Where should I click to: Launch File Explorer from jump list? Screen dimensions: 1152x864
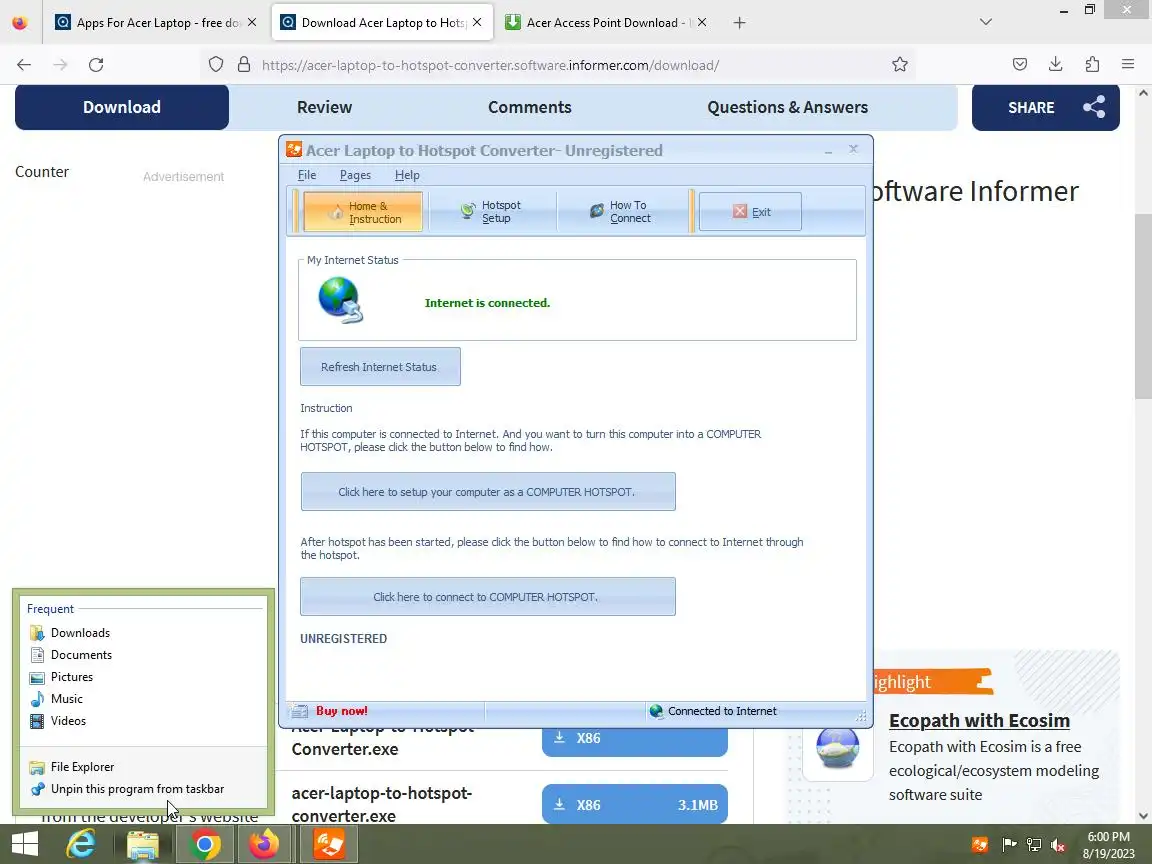click(x=143, y=766)
